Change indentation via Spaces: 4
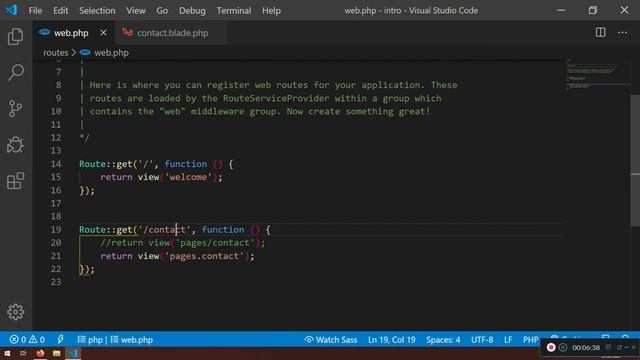This screenshot has width=640, height=360. [443, 340]
